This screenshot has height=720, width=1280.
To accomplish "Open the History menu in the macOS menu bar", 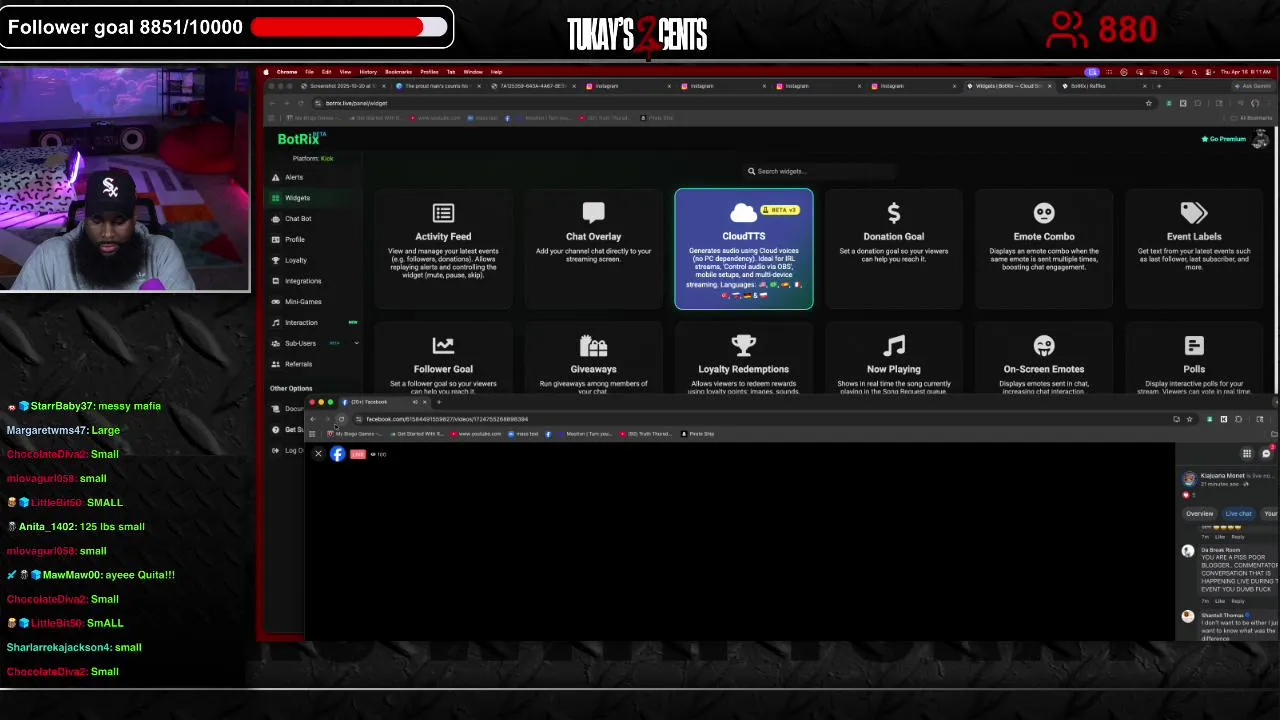I will click(368, 72).
